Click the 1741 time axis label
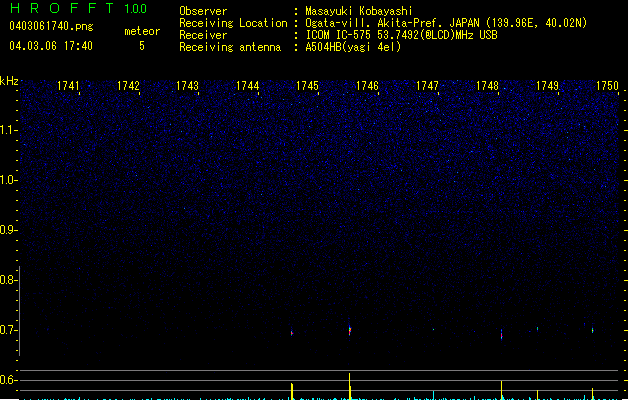This screenshot has width=629, height=400. (69, 87)
